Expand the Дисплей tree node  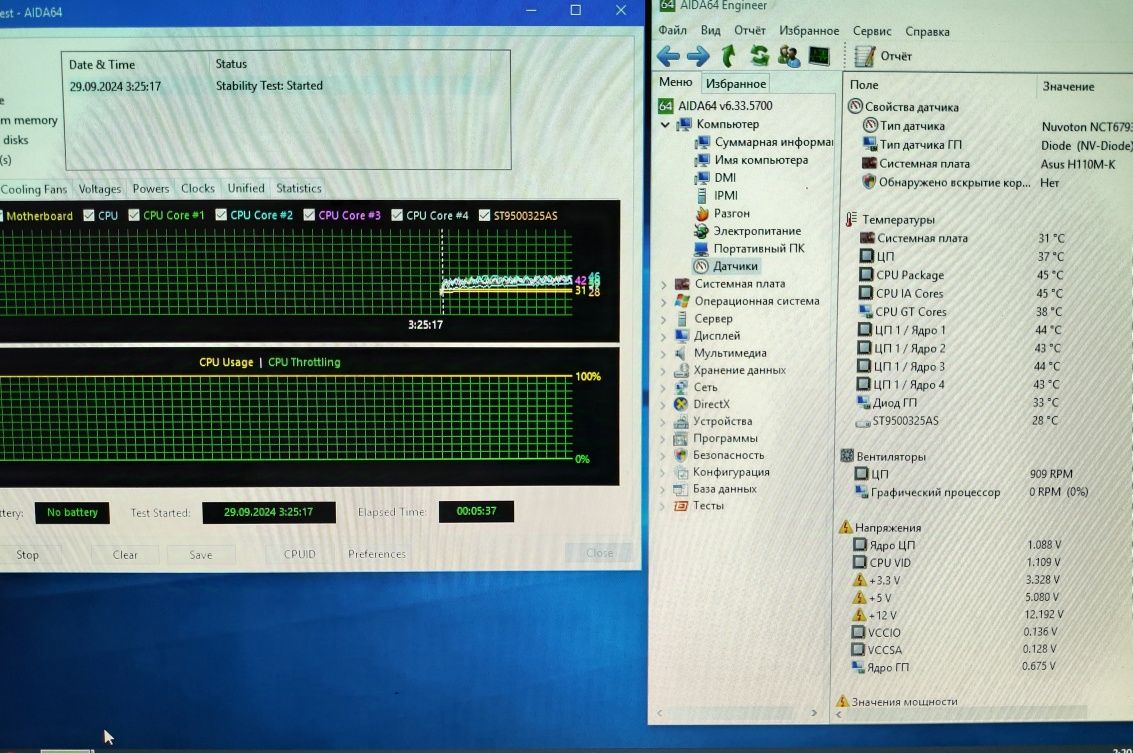pos(663,337)
